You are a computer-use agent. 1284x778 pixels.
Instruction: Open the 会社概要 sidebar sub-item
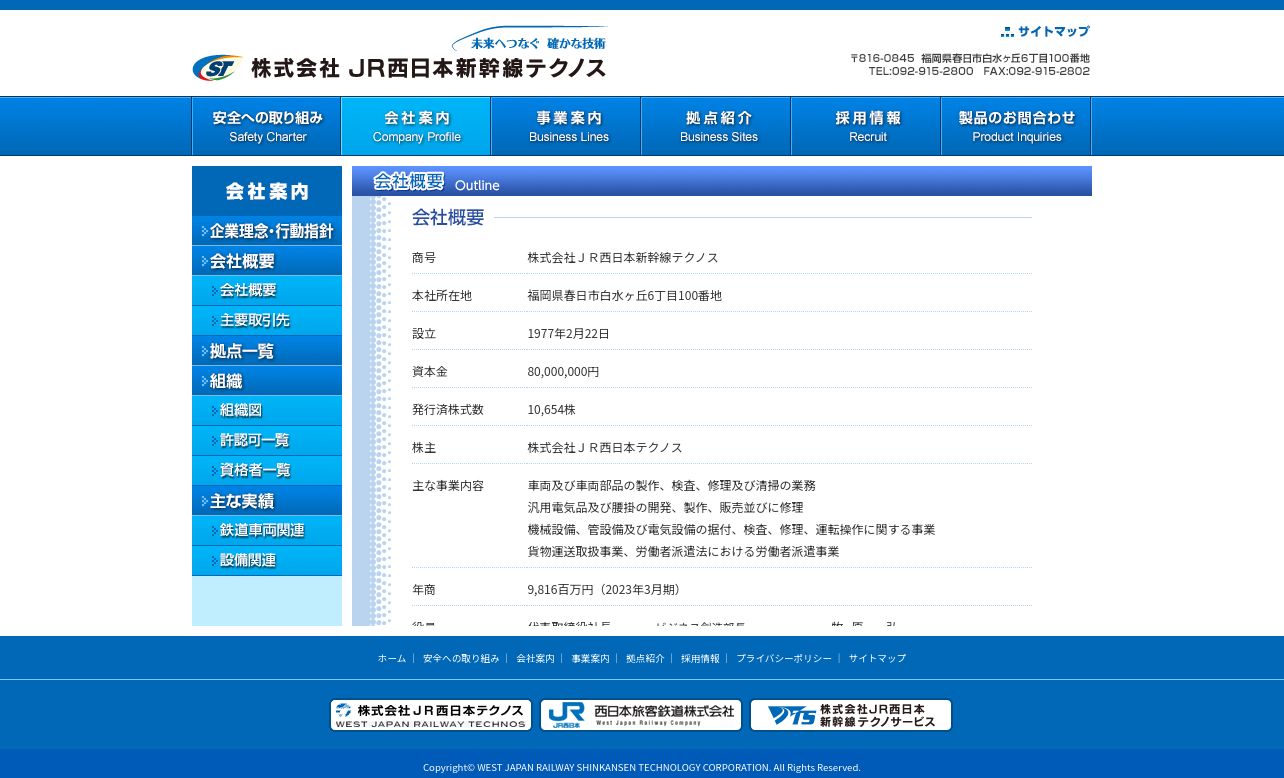267,291
